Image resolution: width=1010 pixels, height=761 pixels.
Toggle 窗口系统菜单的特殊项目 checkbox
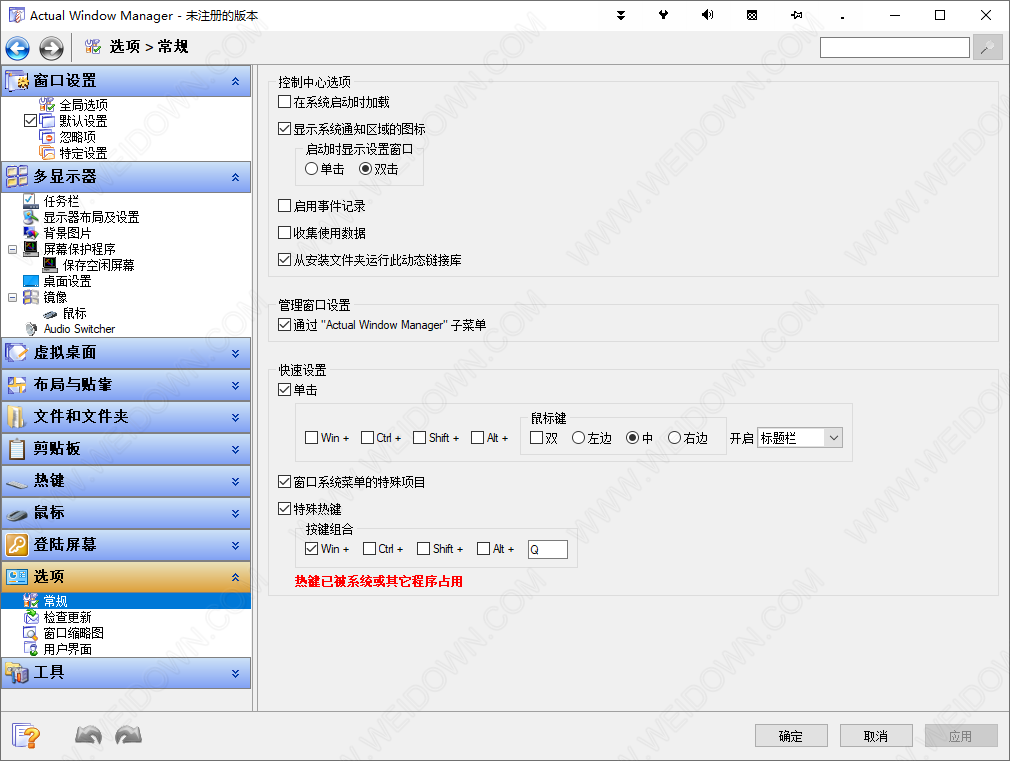pos(284,482)
